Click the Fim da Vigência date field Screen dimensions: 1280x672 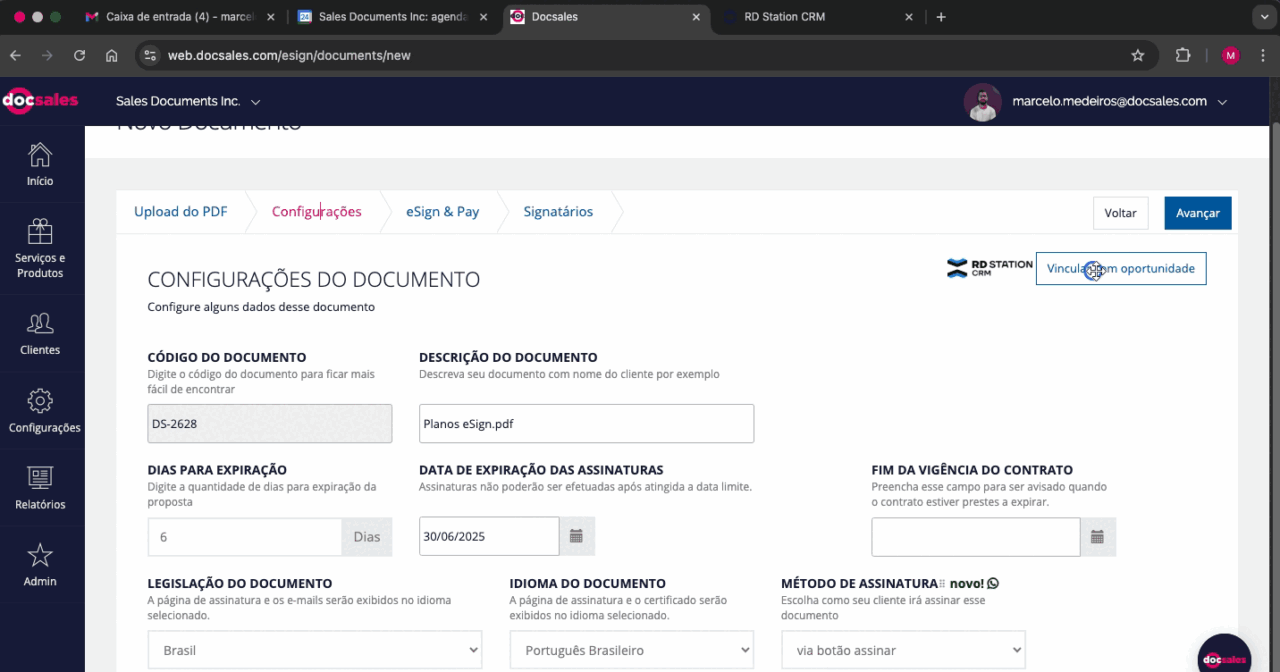tap(976, 537)
